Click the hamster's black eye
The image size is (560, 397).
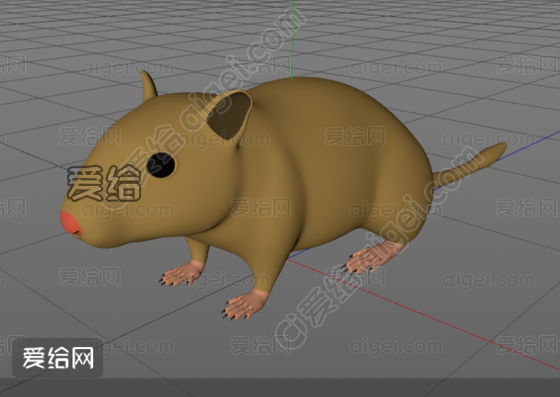pyautogui.click(x=161, y=165)
